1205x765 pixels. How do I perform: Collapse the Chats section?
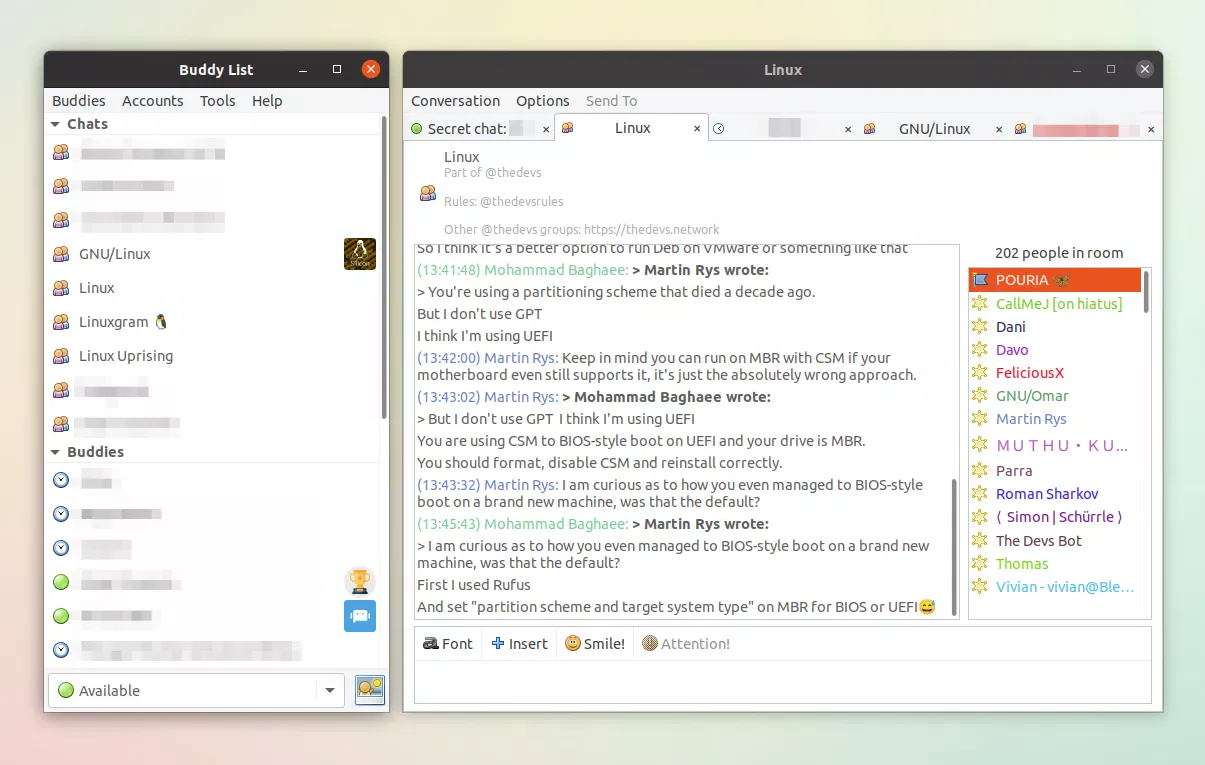point(57,123)
